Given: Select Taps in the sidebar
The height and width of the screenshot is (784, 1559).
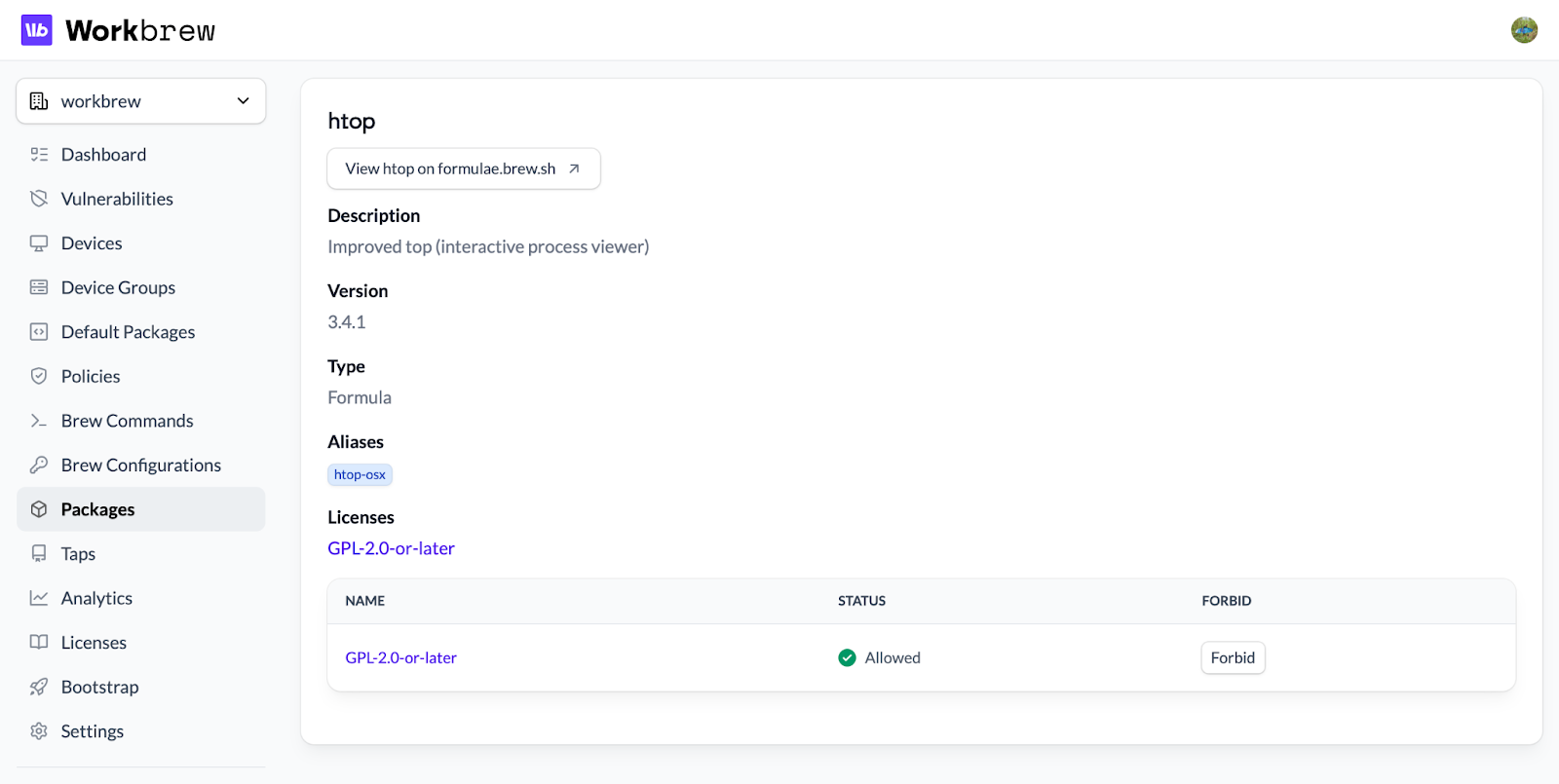Looking at the screenshot, I should 78,554.
